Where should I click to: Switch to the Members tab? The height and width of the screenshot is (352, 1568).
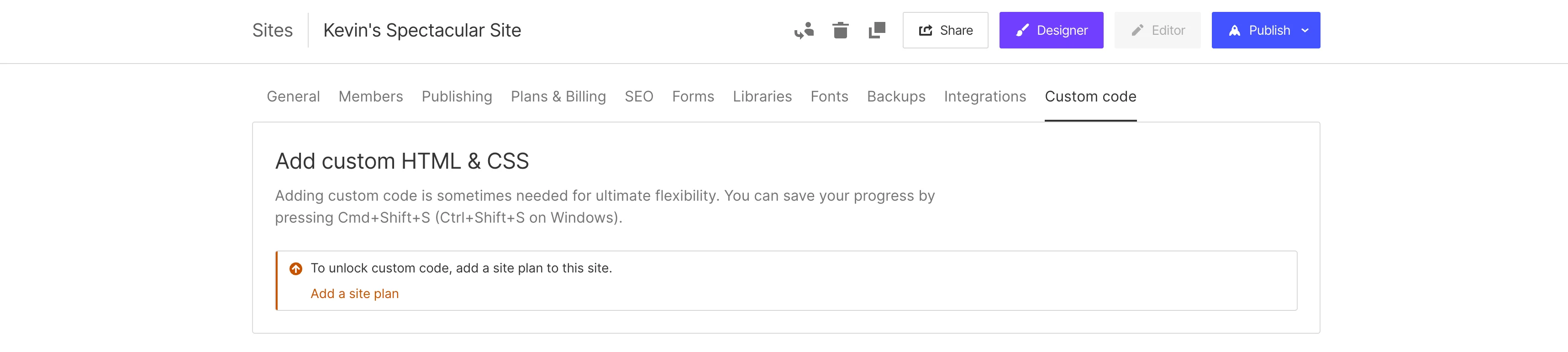pyautogui.click(x=370, y=96)
